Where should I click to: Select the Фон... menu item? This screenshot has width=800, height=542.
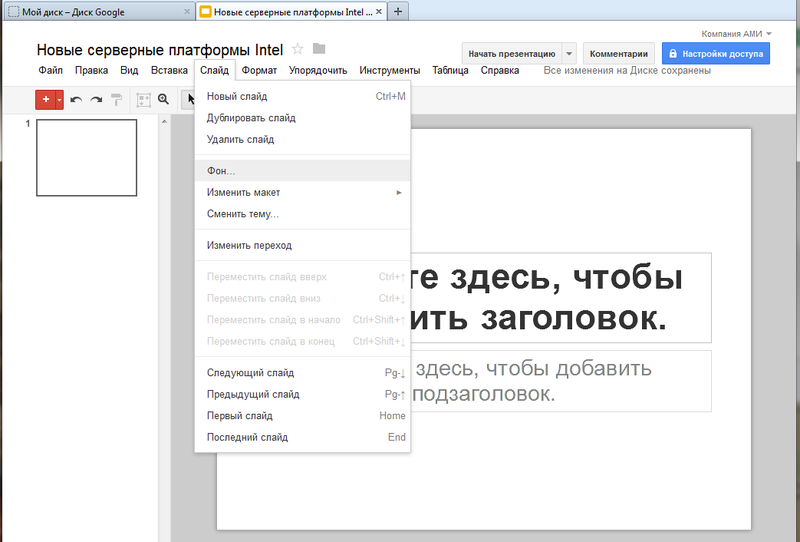(303, 171)
